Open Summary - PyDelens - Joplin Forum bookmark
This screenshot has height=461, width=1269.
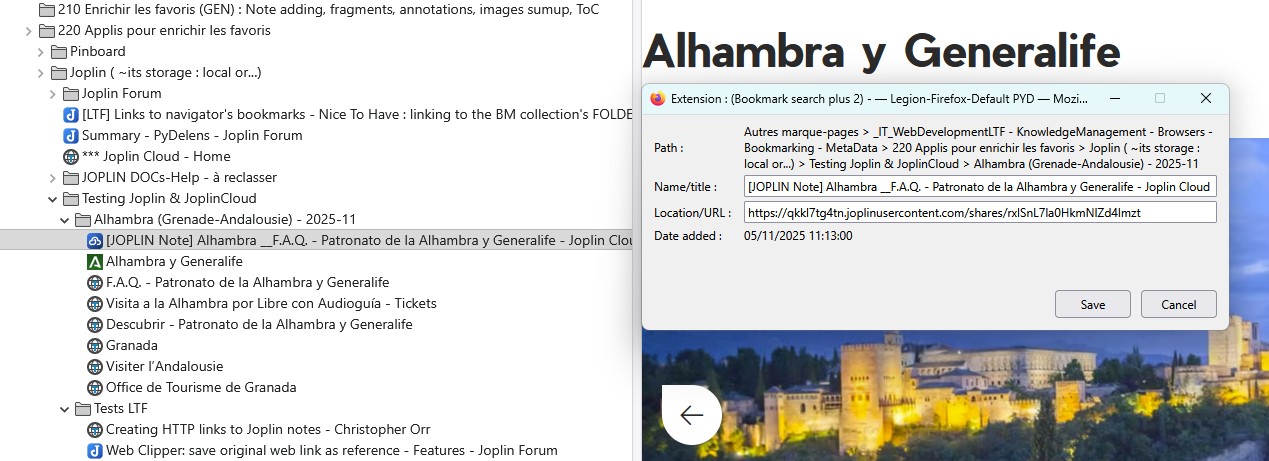(x=192, y=135)
